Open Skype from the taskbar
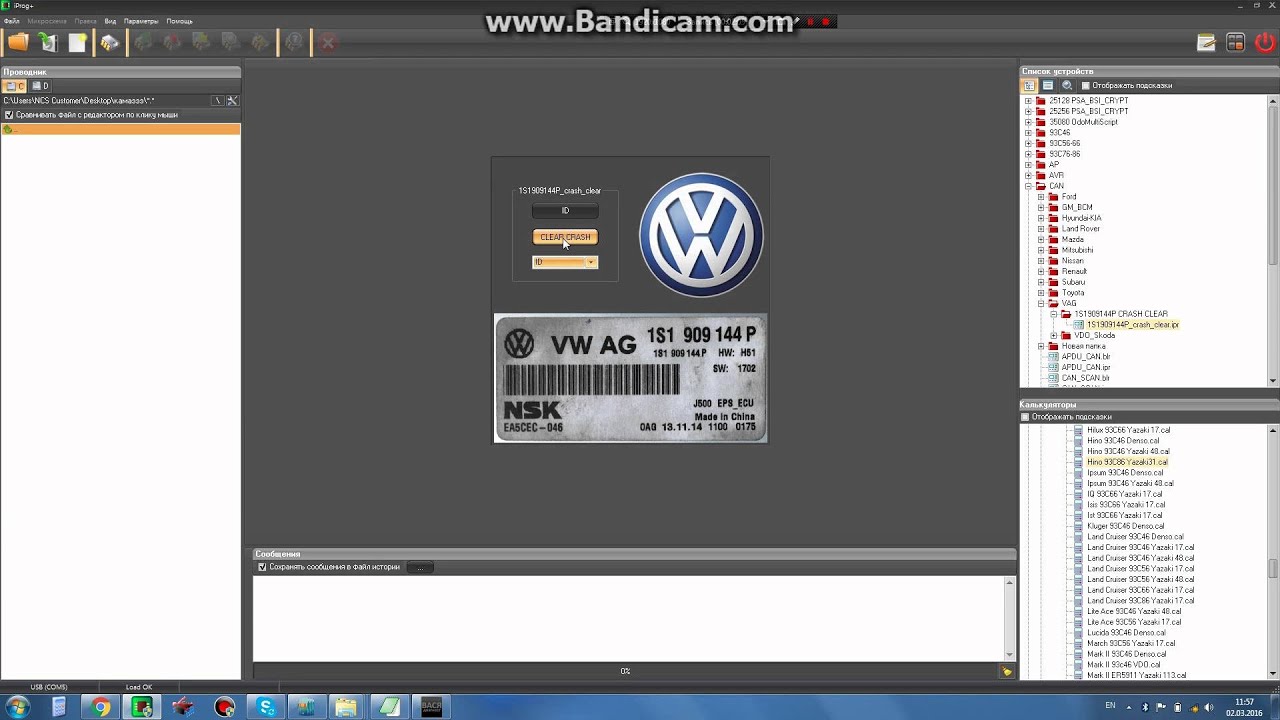The height and width of the screenshot is (720, 1280). tap(266, 707)
